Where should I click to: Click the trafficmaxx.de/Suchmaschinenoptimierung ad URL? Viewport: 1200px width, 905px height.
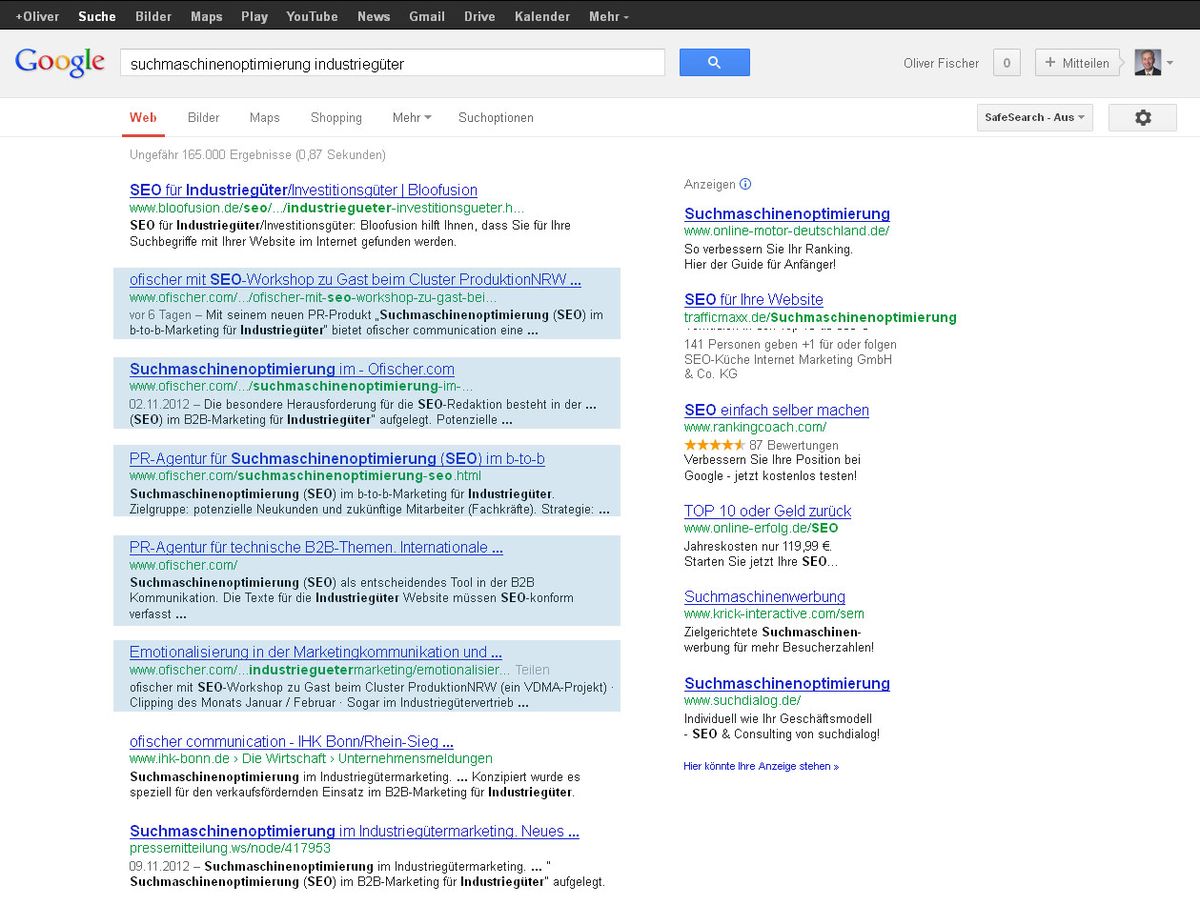[820, 317]
